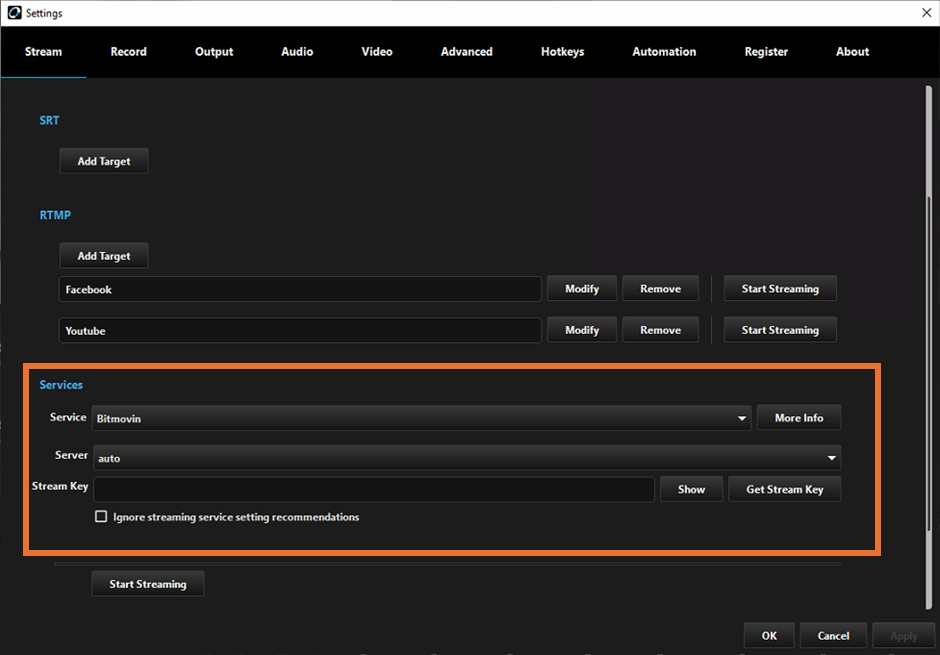Switch to the Automation tab
This screenshot has height=655, width=940.
[x=664, y=51]
